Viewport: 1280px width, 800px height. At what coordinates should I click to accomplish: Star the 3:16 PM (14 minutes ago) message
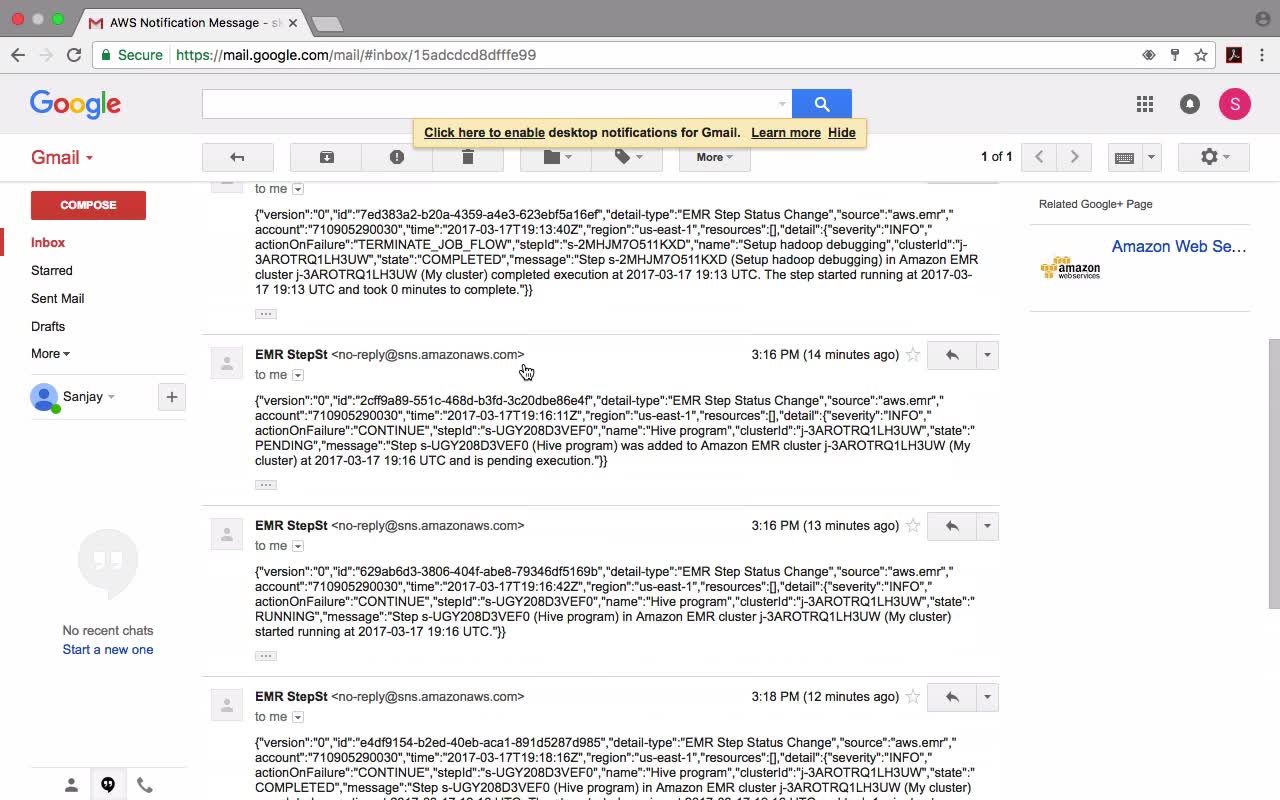[x=912, y=355]
